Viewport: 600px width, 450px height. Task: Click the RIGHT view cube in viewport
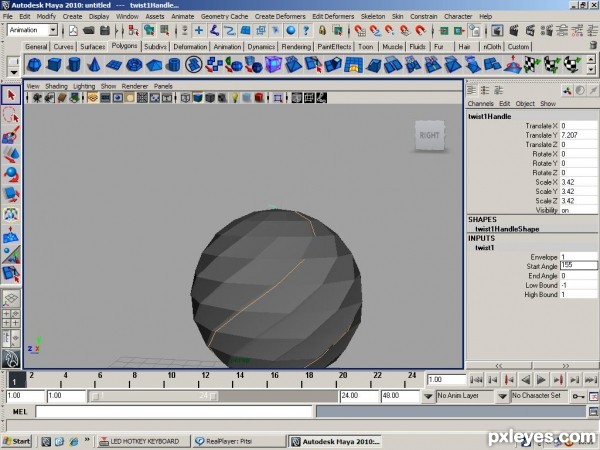pyautogui.click(x=430, y=135)
